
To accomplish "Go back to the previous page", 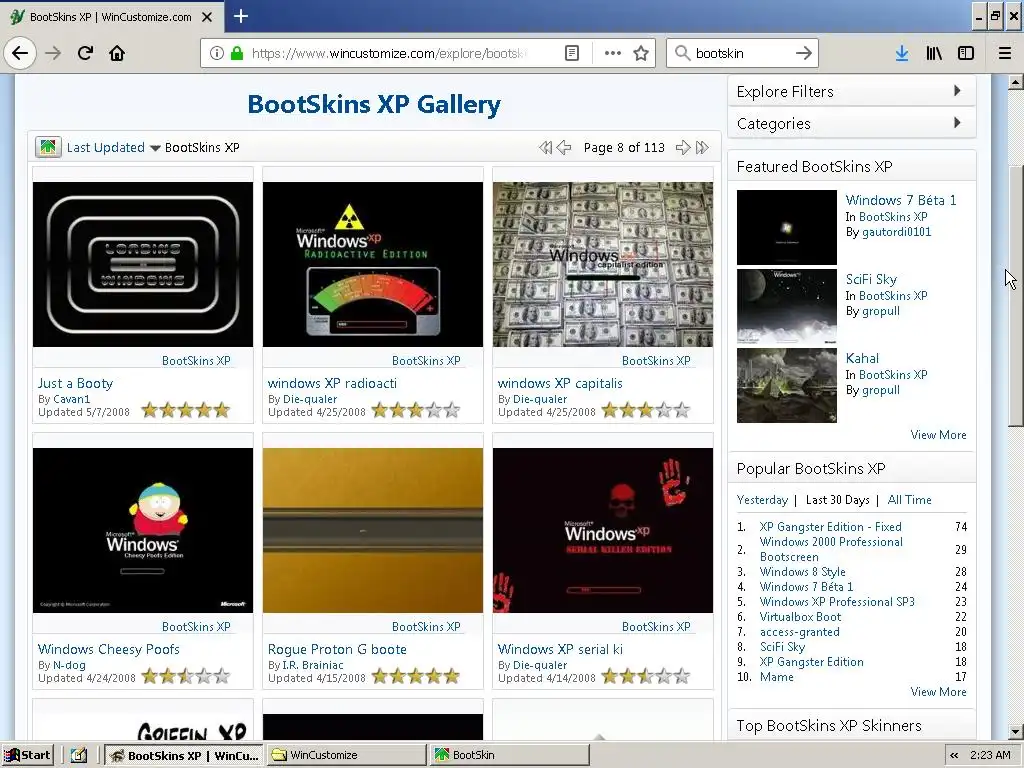I will coord(20,53).
